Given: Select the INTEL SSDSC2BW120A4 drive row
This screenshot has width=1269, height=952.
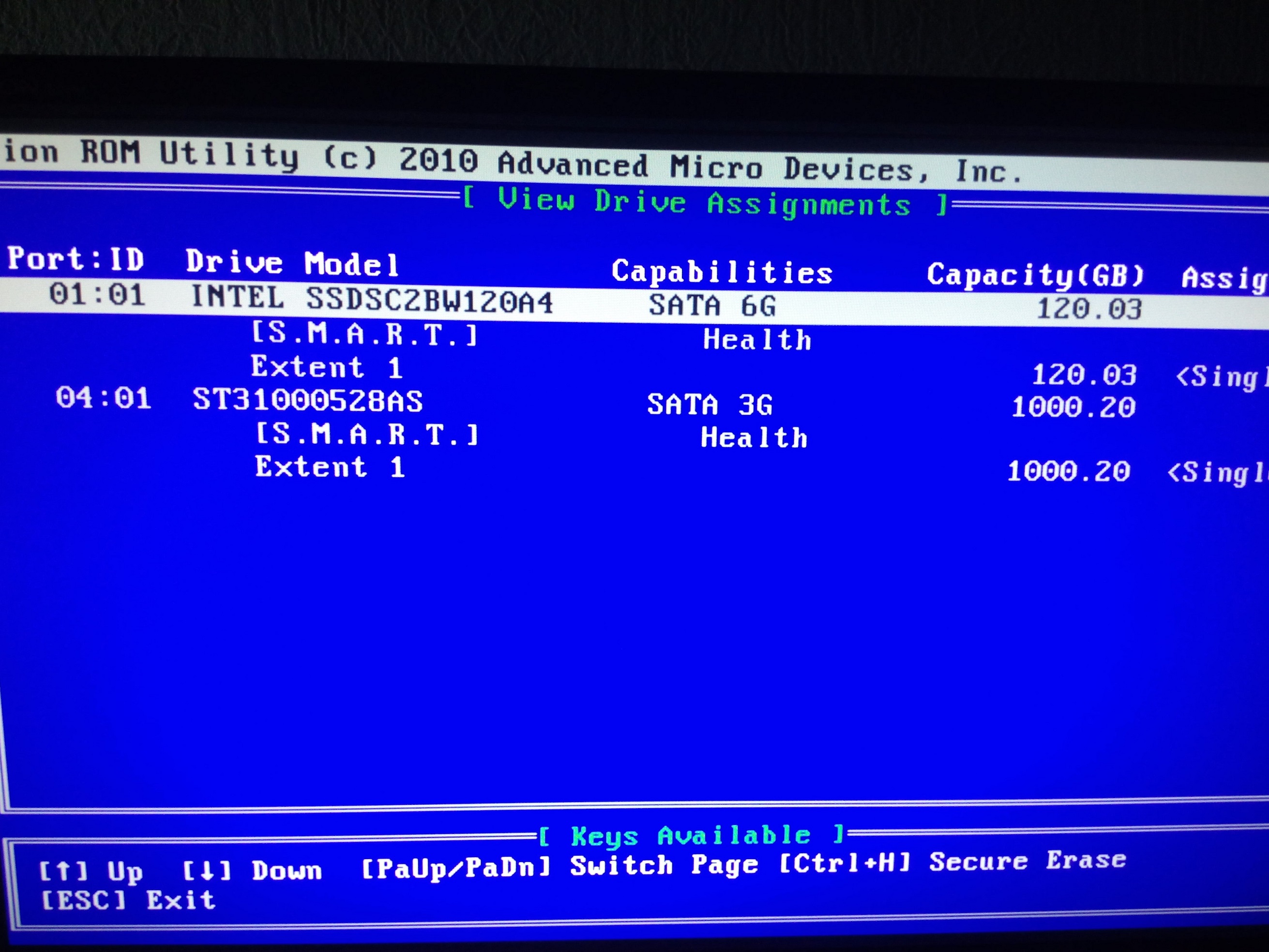Looking at the screenshot, I should point(372,300).
